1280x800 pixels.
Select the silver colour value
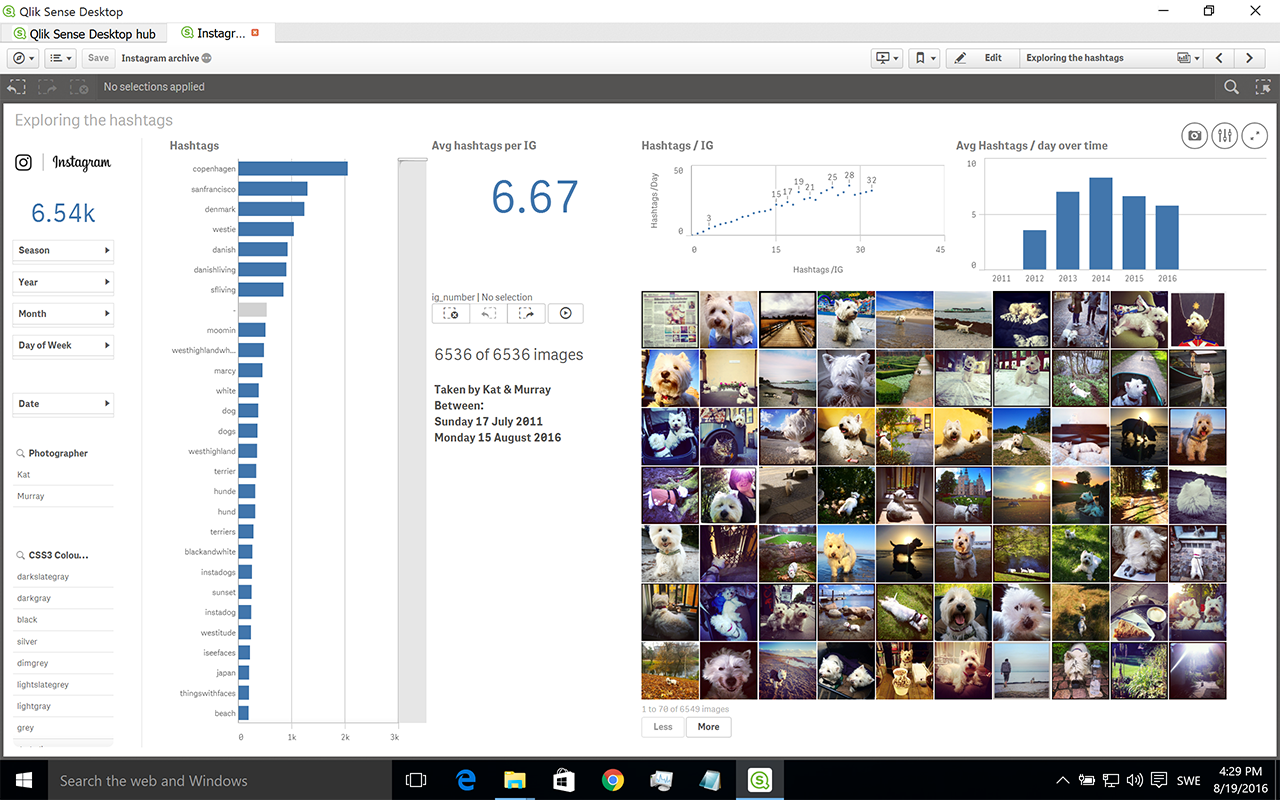coord(63,642)
